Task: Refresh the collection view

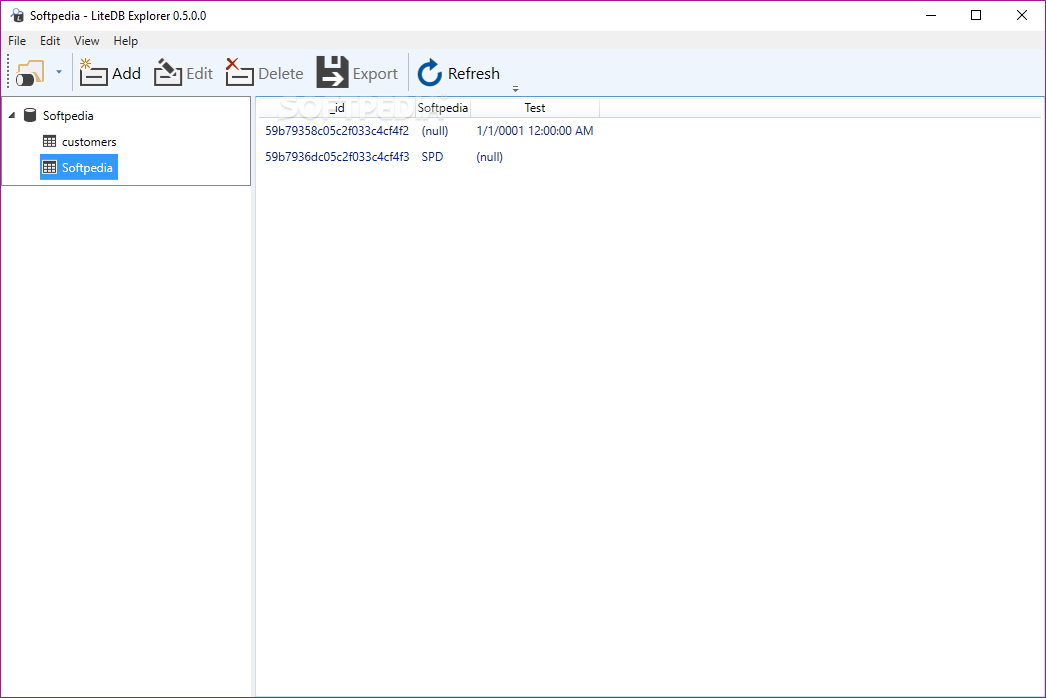Action: click(x=459, y=73)
